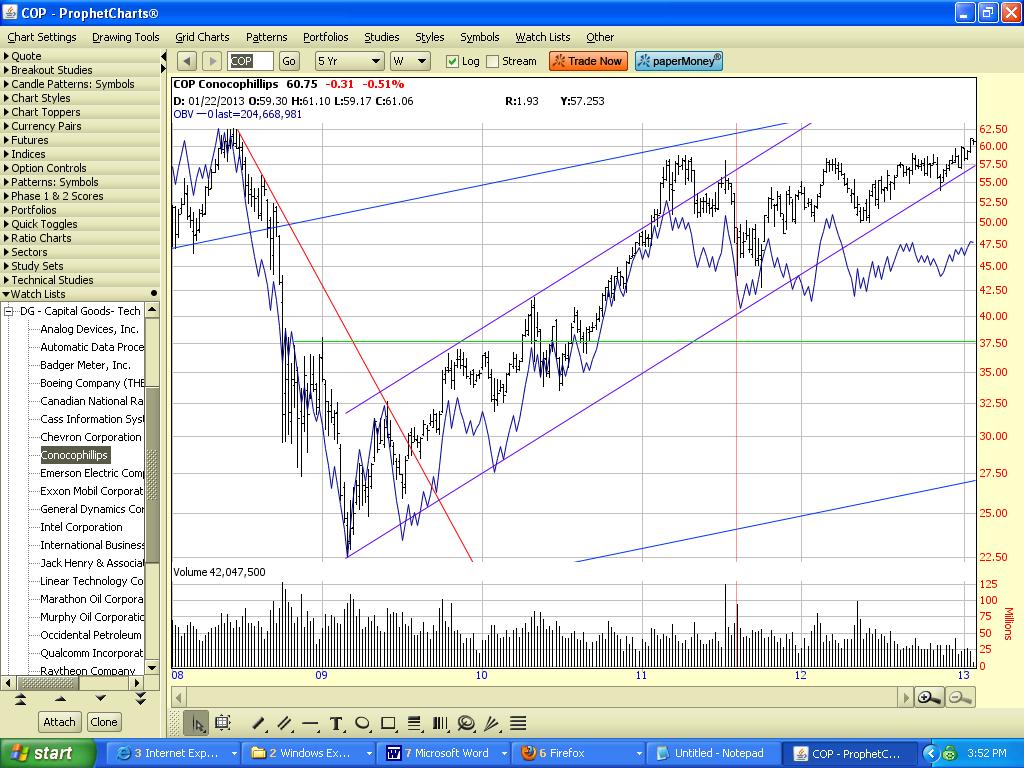The width and height of the screenshot is (1024, 768).
Task: Click the watch list horizontal scrollbar thumb
Action: pyautogui.click(x=47, y=682)
